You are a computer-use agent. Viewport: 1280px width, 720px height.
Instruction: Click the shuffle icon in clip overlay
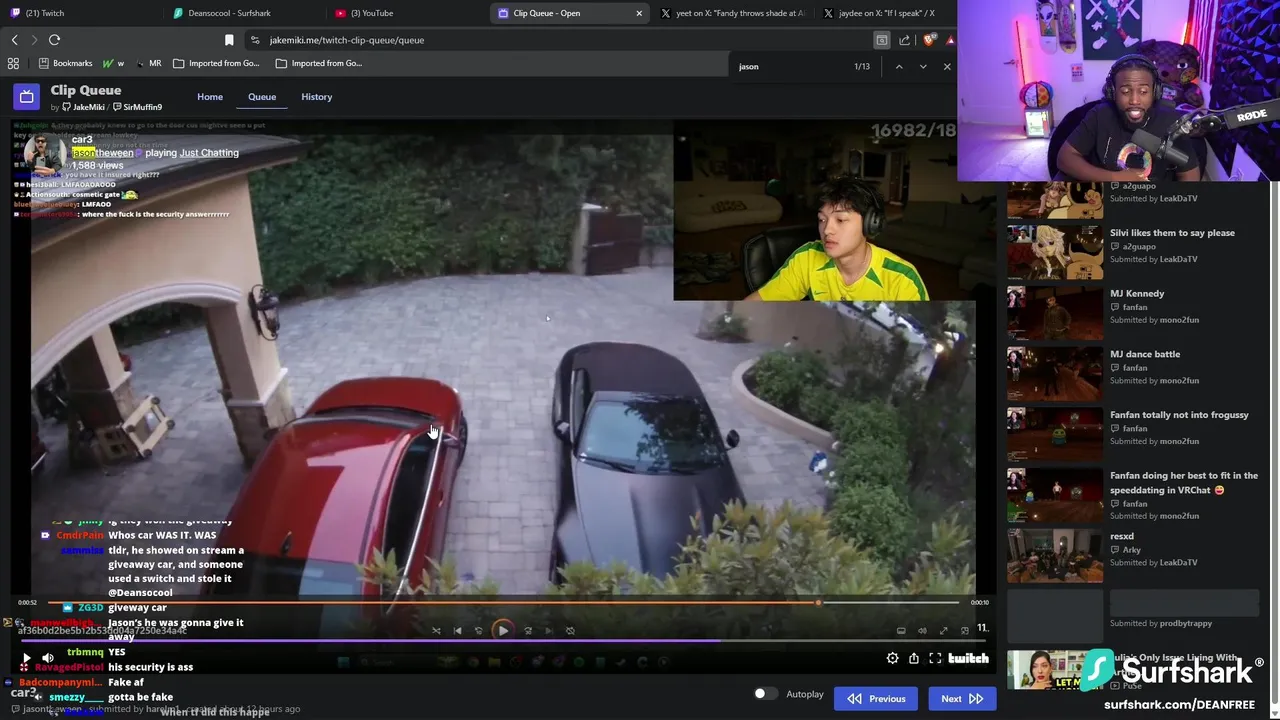(x=436, y=631)
